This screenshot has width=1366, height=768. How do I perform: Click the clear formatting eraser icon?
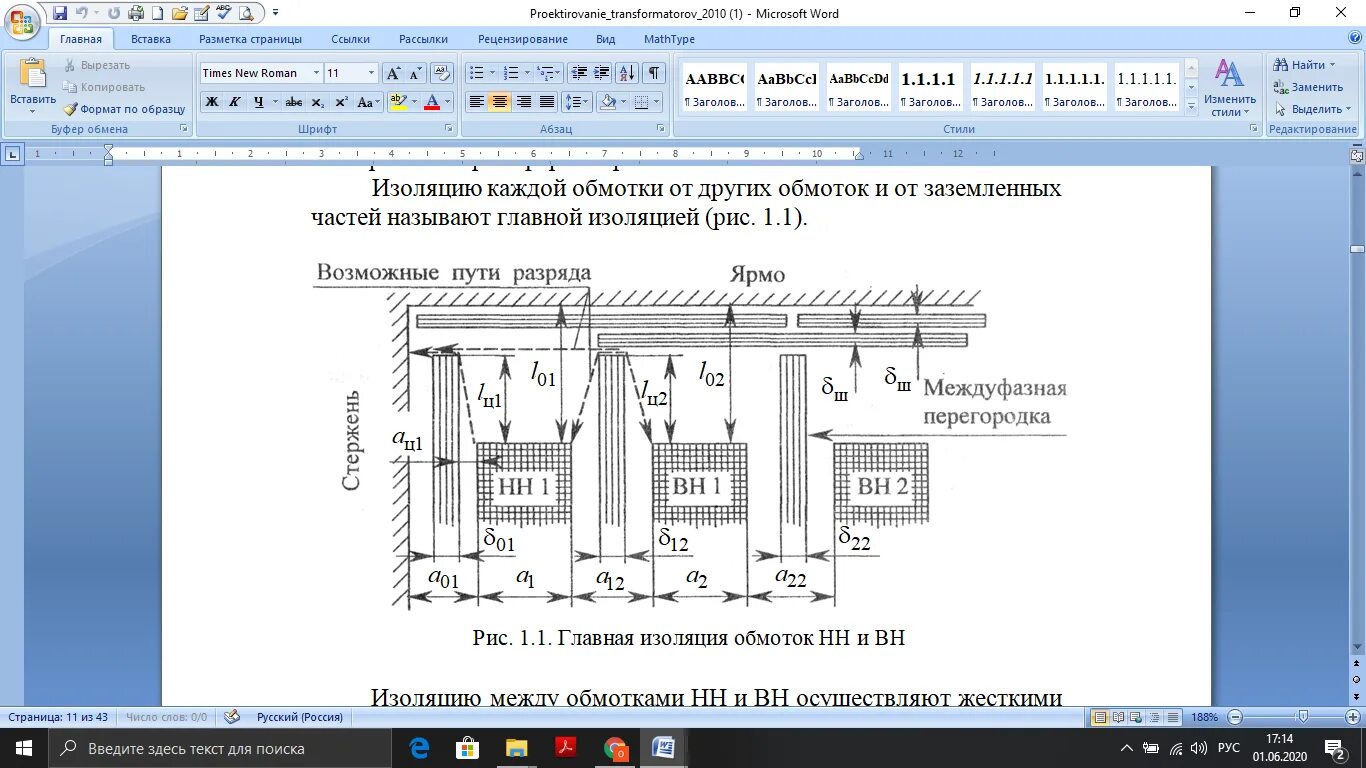[x=442, y=73]
